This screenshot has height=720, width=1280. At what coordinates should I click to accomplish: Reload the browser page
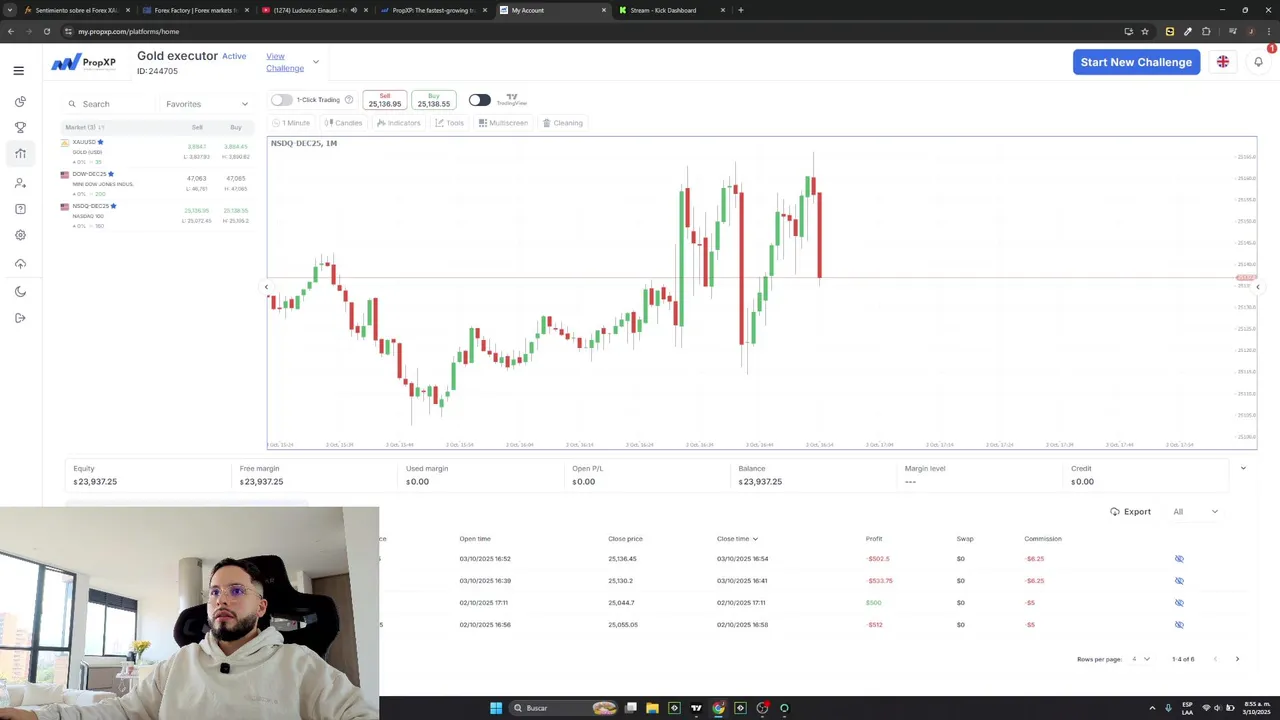pos(46,31)
